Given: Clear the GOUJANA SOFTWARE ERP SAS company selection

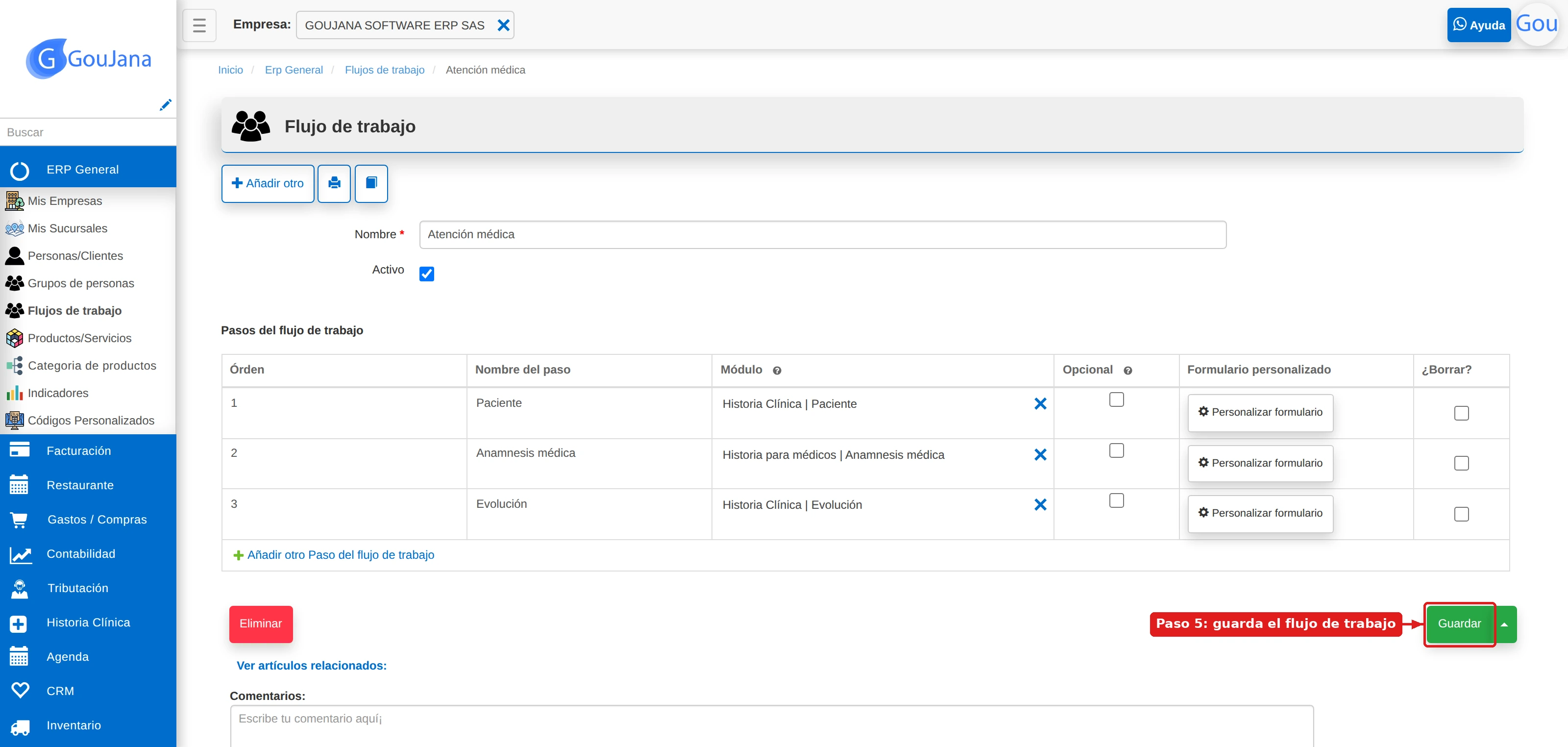Looking at the screenshot, I should 503,25.
